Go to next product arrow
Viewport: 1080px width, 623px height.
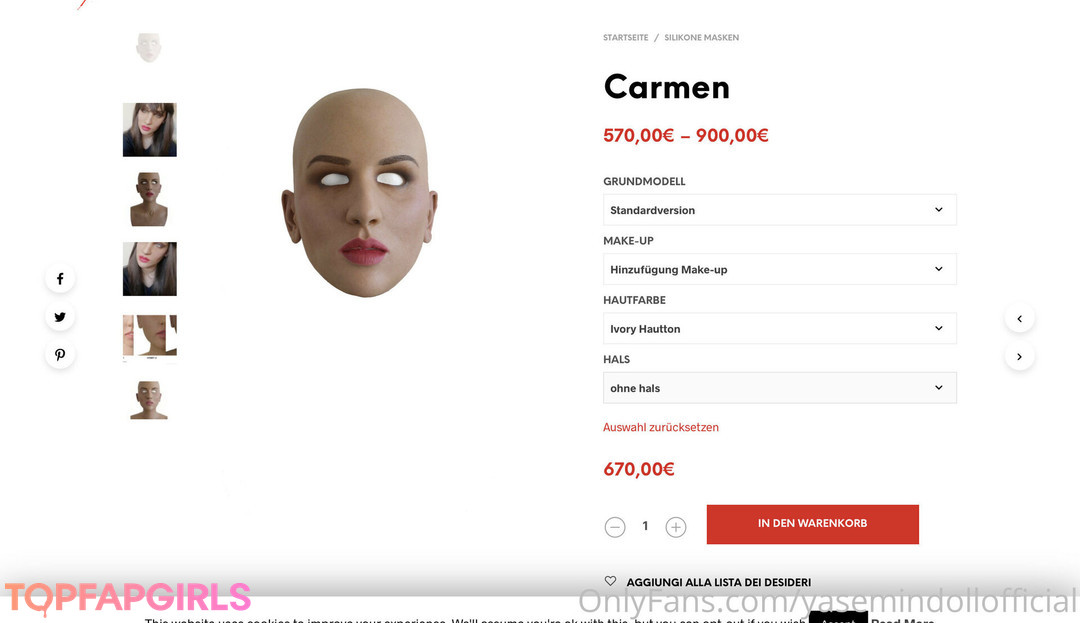(1019, 357)
